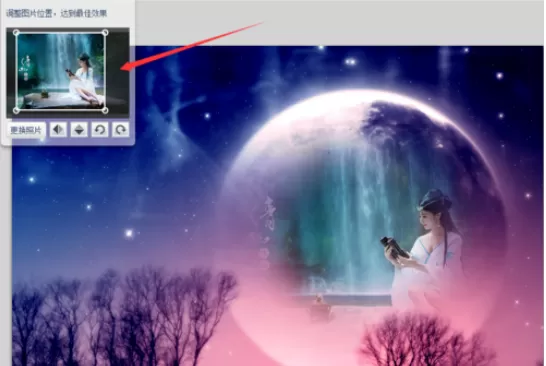Click the 更换照片 replace photo button

26,130
